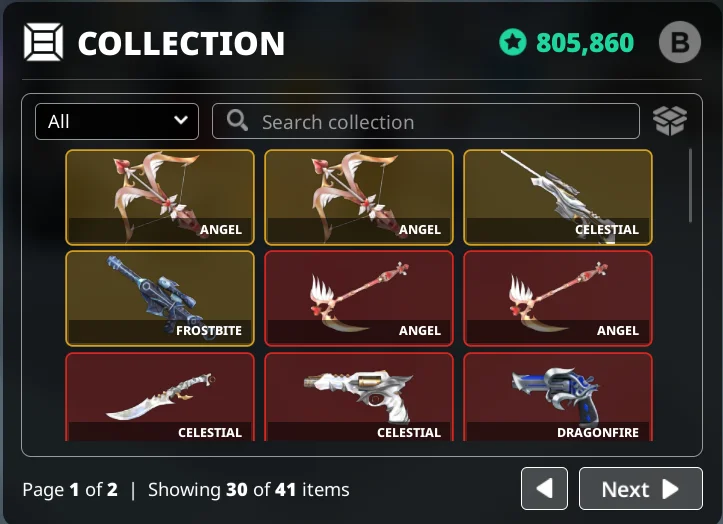Select the Frostbite rifle item

click(160, 298)
